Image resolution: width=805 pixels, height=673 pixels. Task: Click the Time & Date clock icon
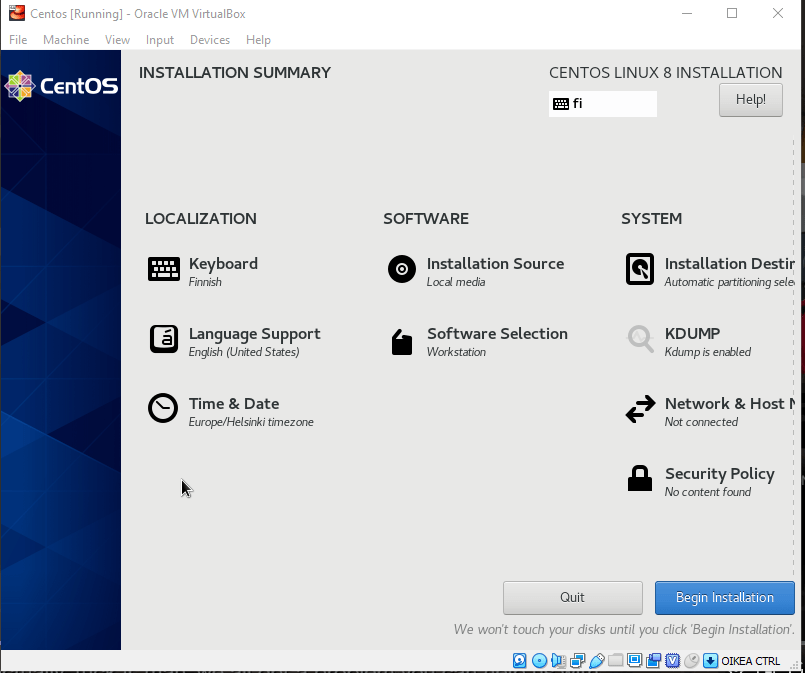(x=163, y=409)
